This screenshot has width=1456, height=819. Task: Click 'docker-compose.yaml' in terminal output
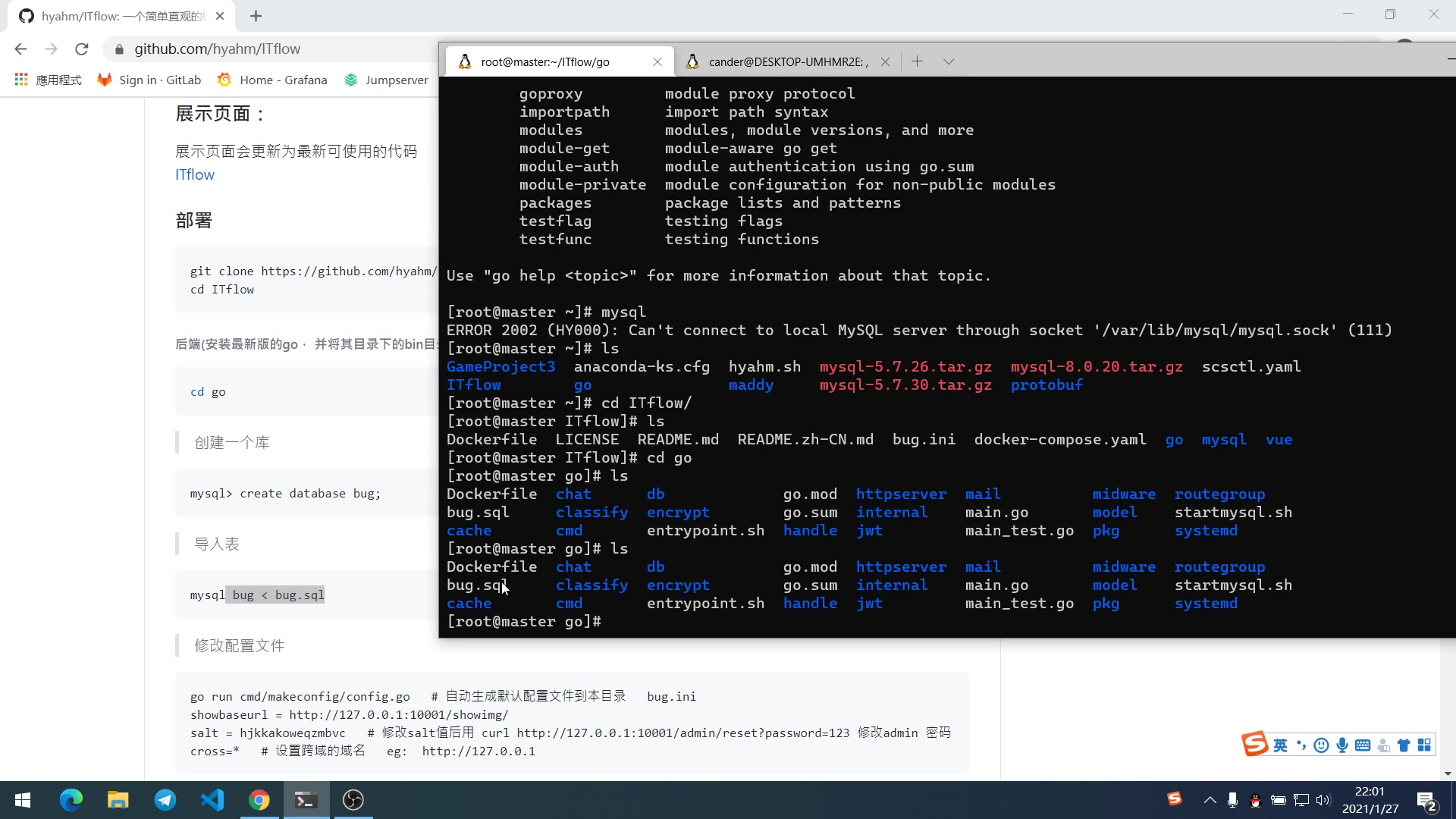click(1060, 440)
